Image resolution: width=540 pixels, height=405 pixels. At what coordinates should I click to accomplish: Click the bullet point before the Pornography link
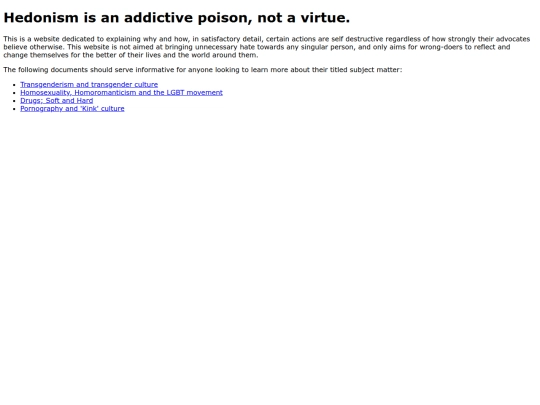point(14,109)
